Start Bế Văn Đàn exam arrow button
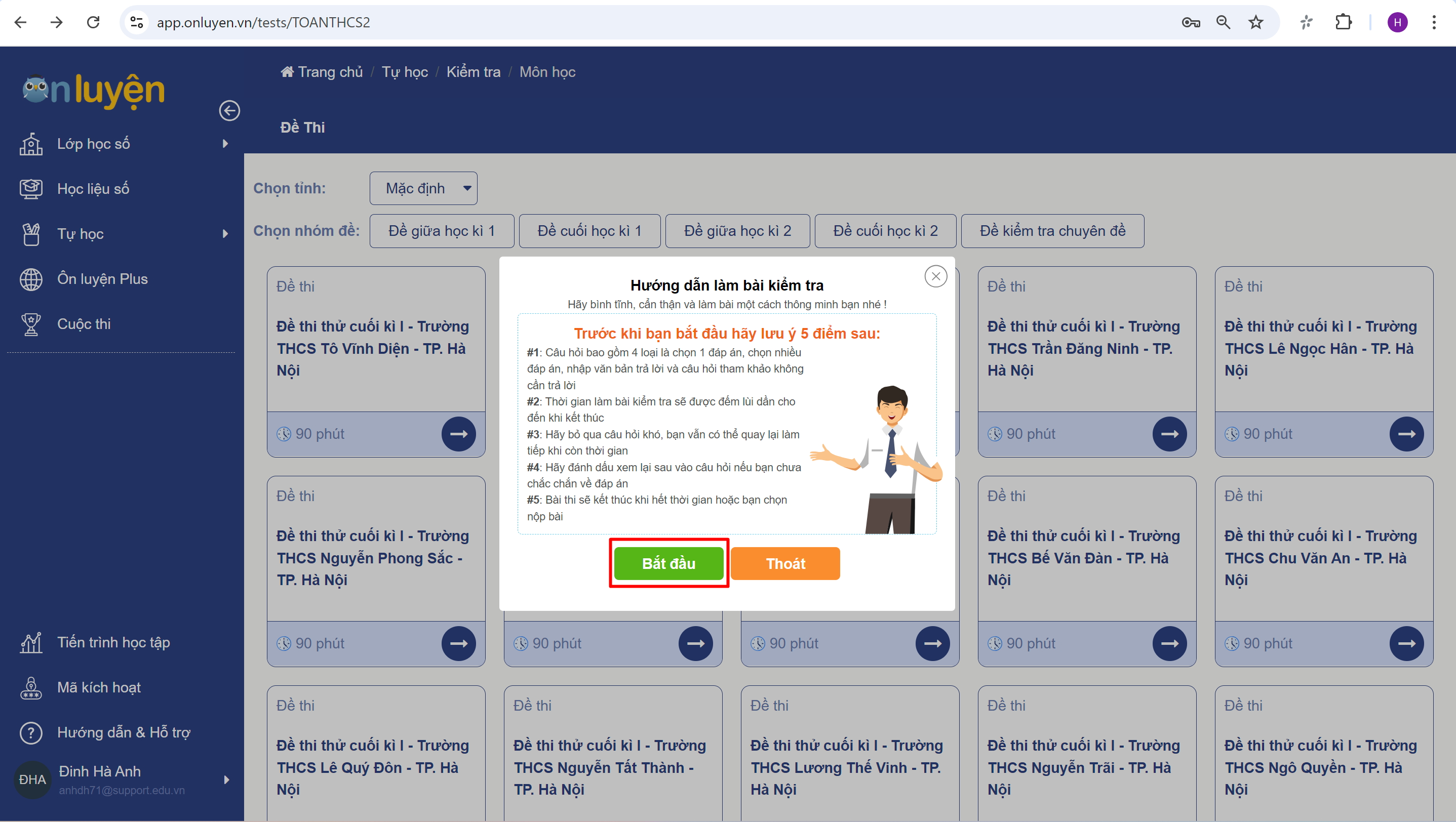The width and height of the screenshot is (1456, 822). 1169,643
